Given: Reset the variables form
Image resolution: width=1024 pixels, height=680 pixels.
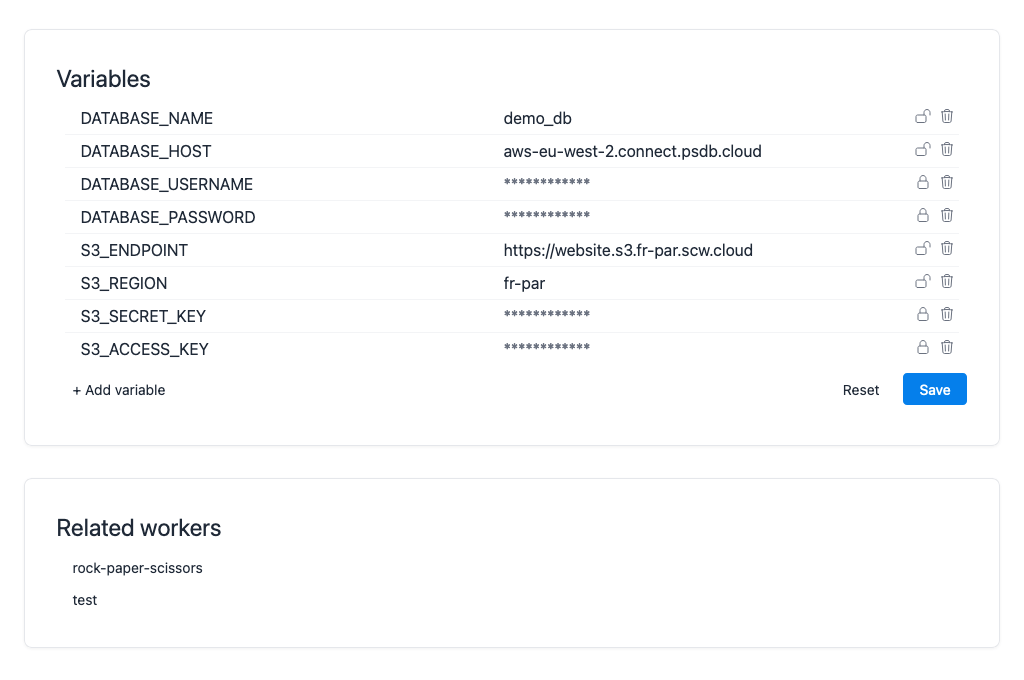Looking at the screenshot, I should pyautogui.click(x=861, y=390).
